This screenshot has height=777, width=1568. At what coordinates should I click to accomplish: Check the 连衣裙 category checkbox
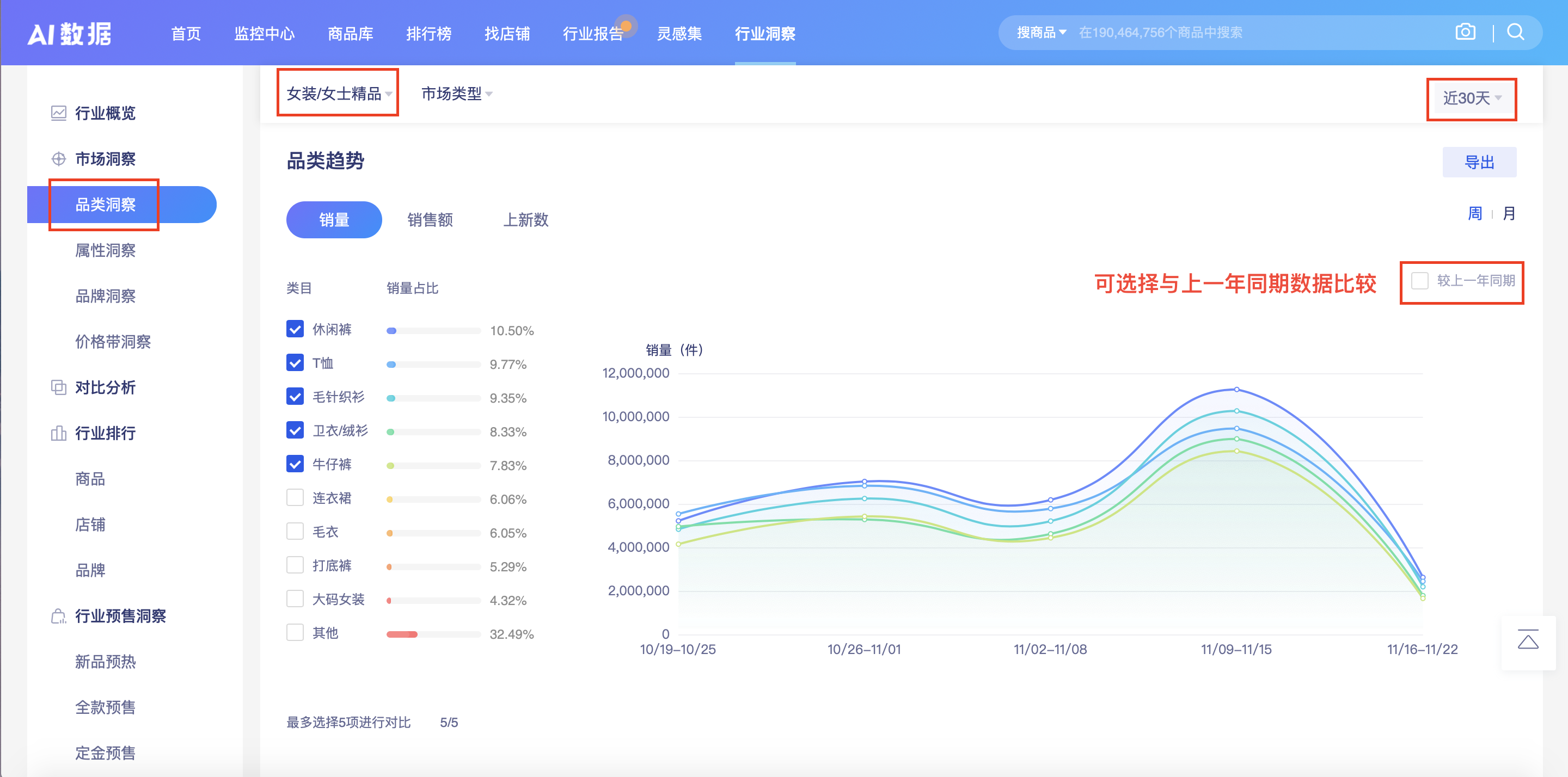pos(295,497)
